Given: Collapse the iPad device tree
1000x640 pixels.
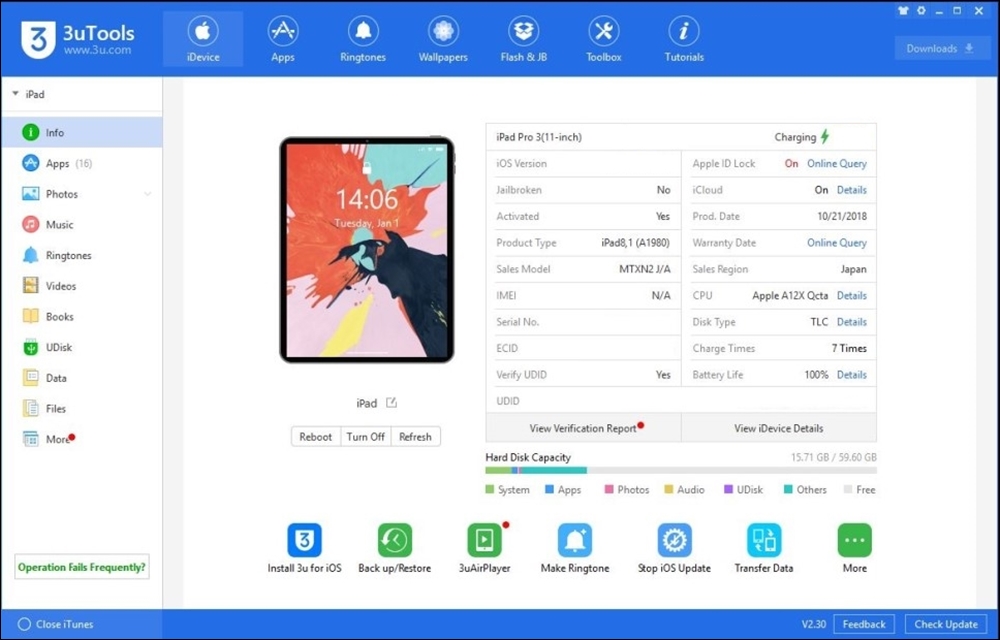Looking at the screenshot, I should point(15,94).
